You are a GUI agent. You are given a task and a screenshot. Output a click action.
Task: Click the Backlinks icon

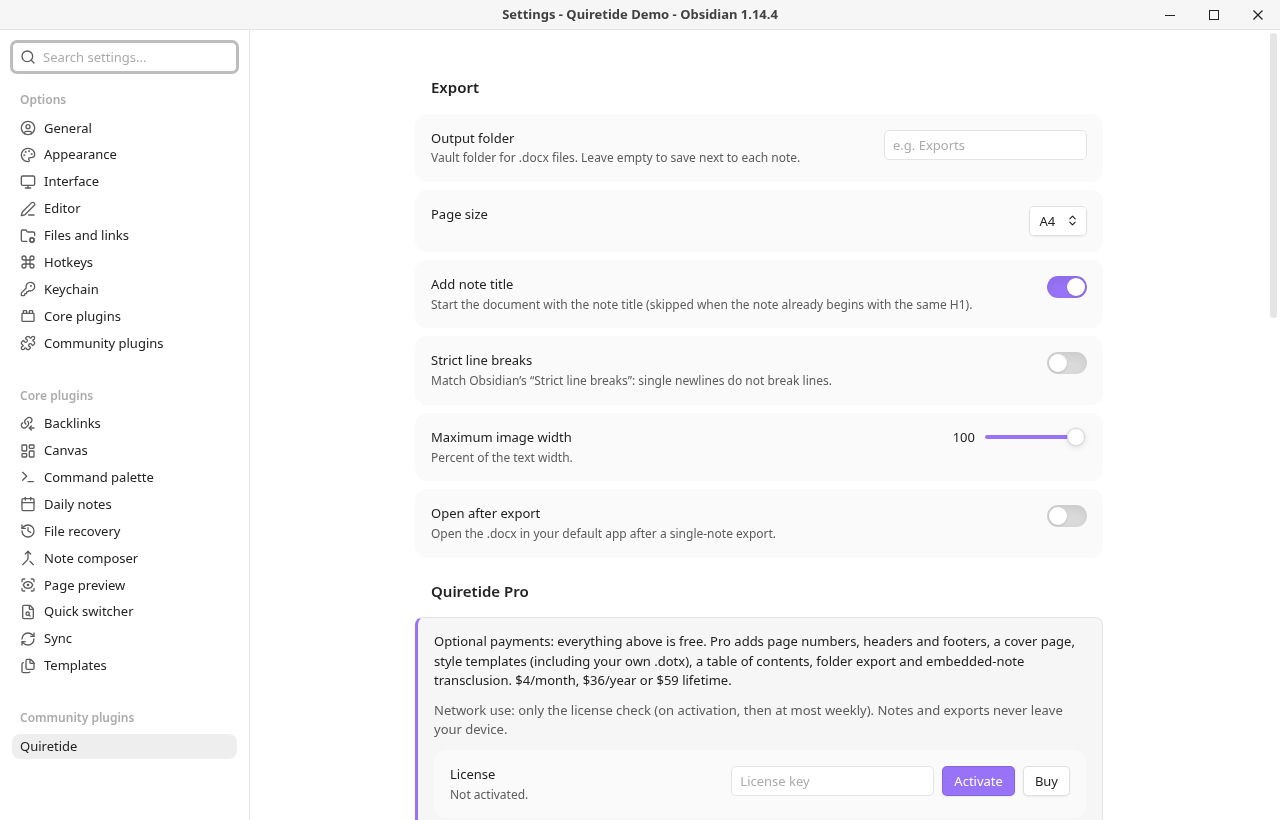(28, 424)
